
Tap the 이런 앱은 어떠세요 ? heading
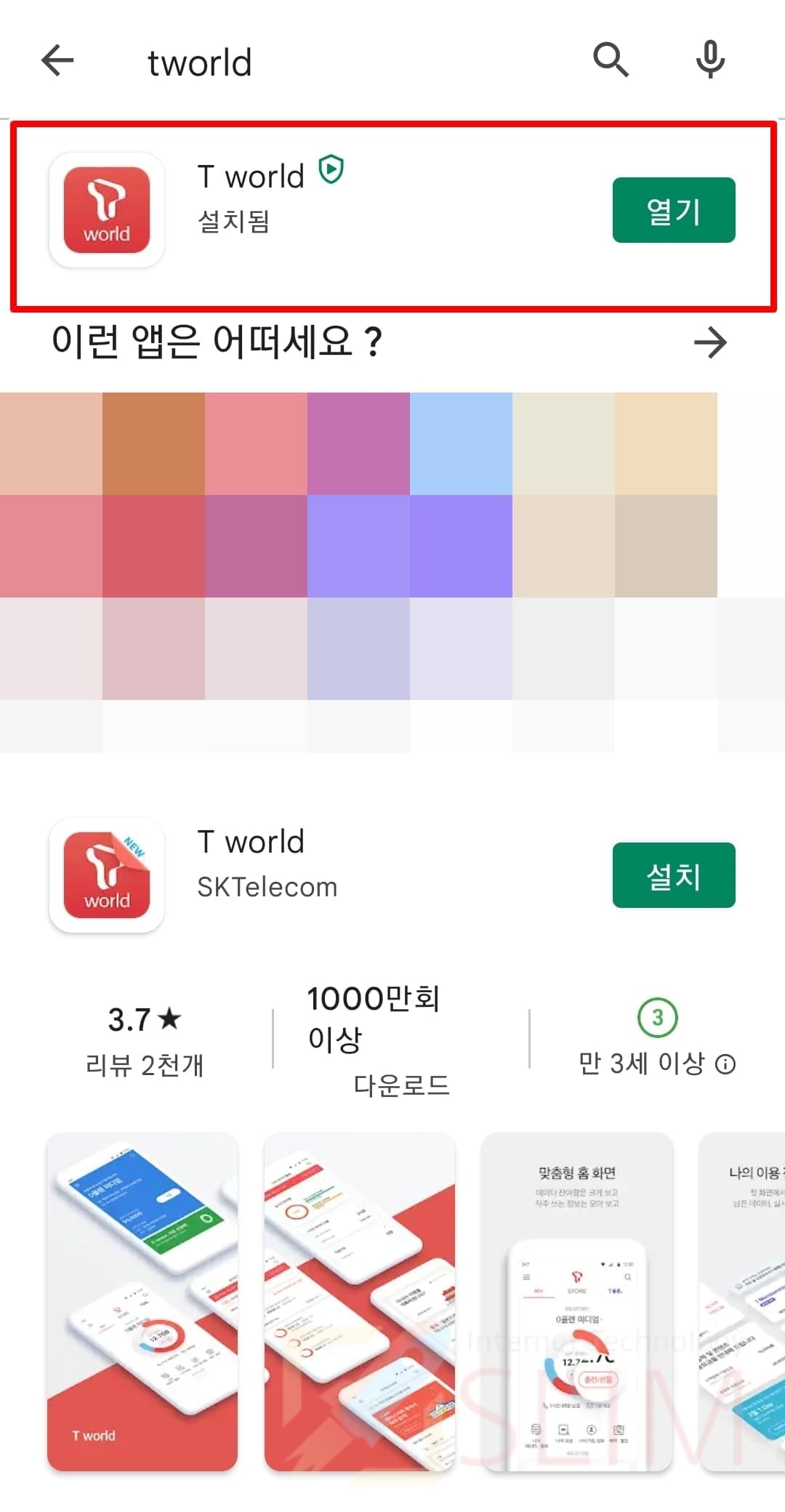pyautogui.click(x=217, y=341)
